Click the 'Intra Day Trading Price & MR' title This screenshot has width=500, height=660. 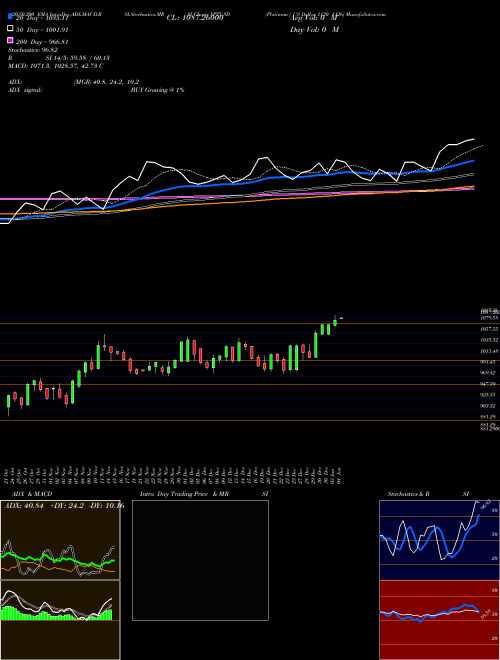[x=184, y=494]
